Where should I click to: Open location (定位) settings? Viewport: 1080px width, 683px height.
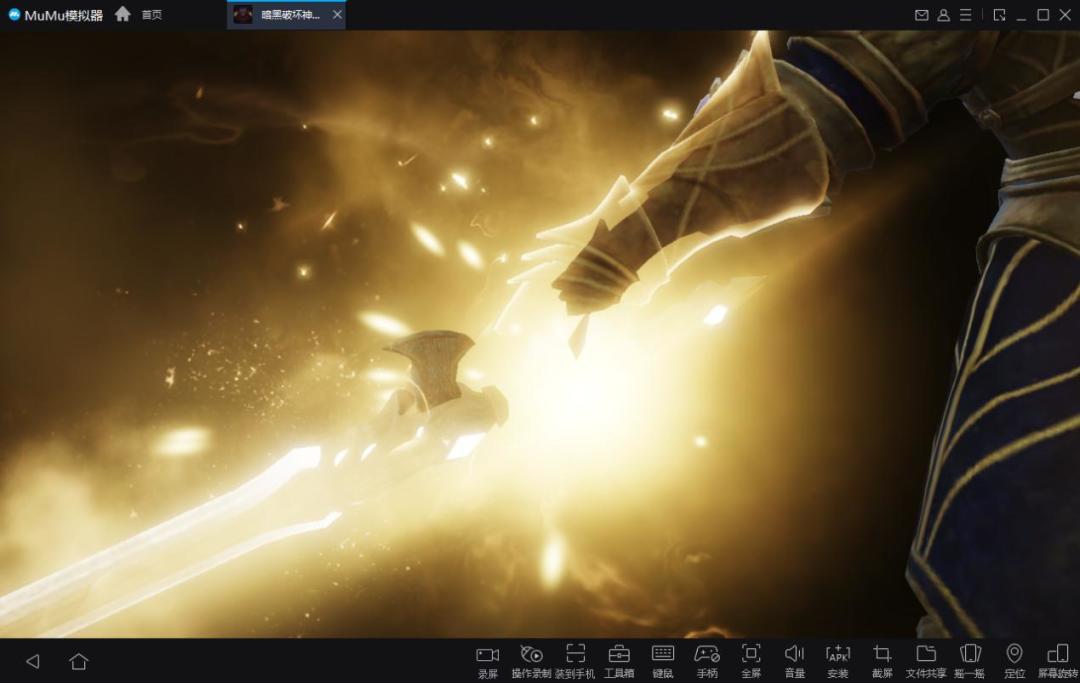(x=1014, y=662)
